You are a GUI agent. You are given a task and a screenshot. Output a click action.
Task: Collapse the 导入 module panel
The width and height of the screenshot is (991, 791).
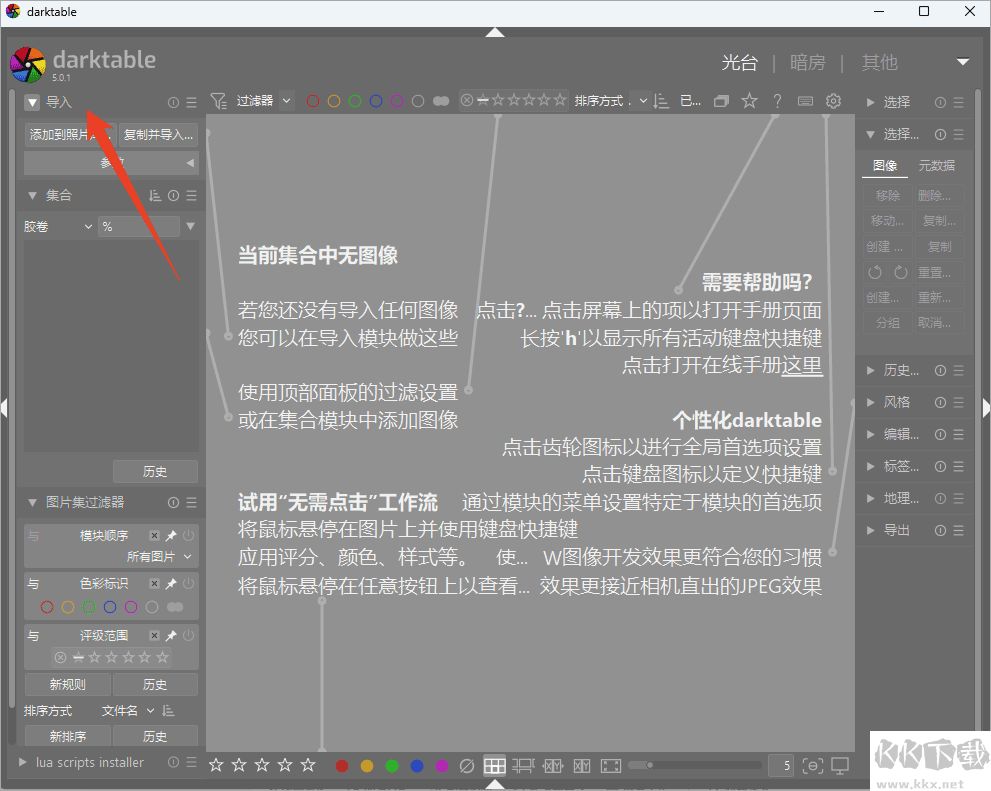31,101
